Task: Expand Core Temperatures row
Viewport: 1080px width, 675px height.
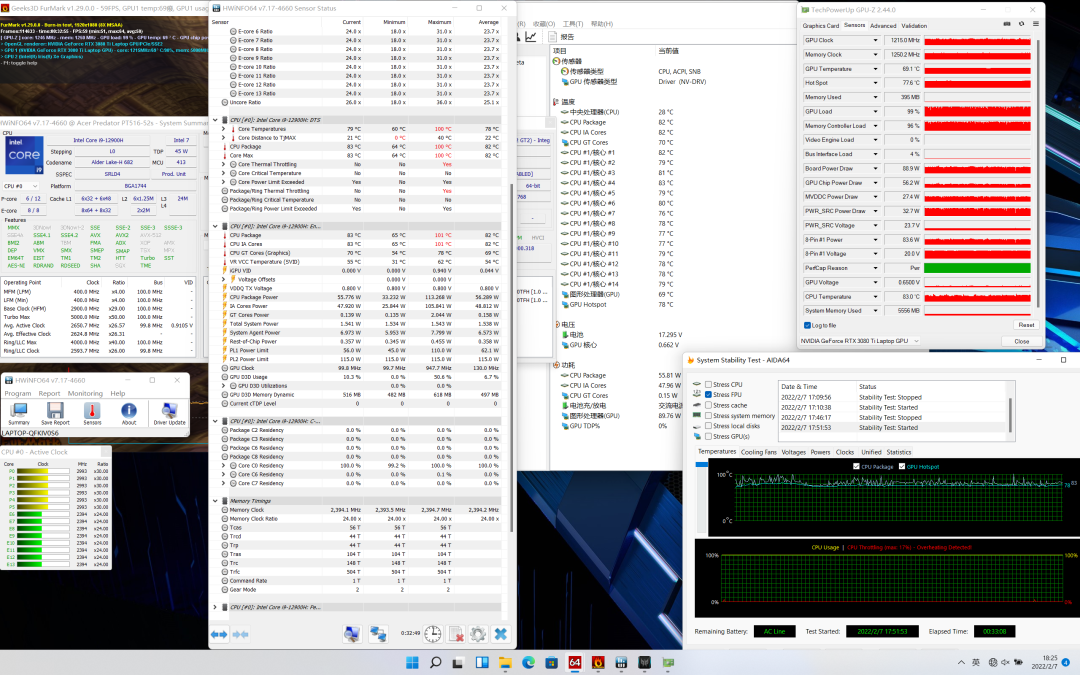Action: [x=223, y=129]
